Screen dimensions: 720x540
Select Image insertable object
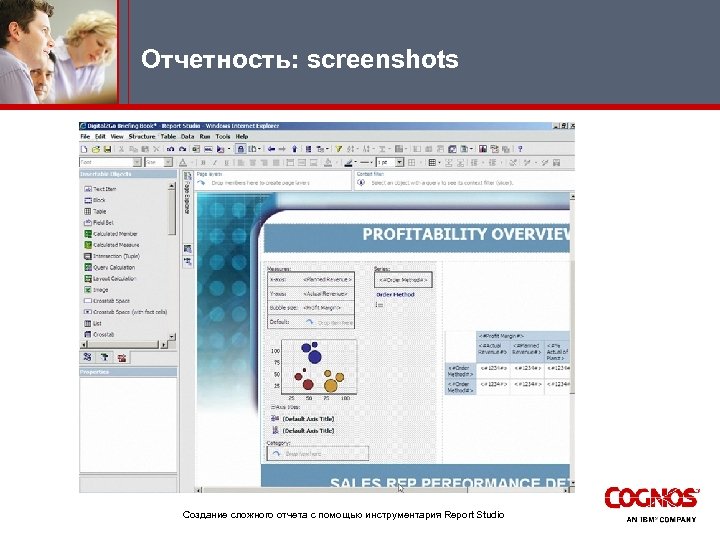(96, 290)
